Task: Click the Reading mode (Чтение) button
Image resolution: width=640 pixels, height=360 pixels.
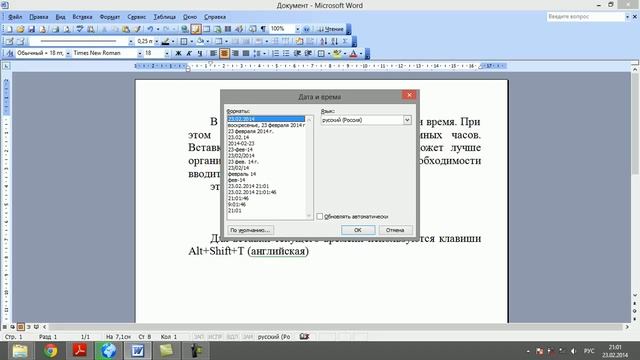Action: tap(331, 29)
